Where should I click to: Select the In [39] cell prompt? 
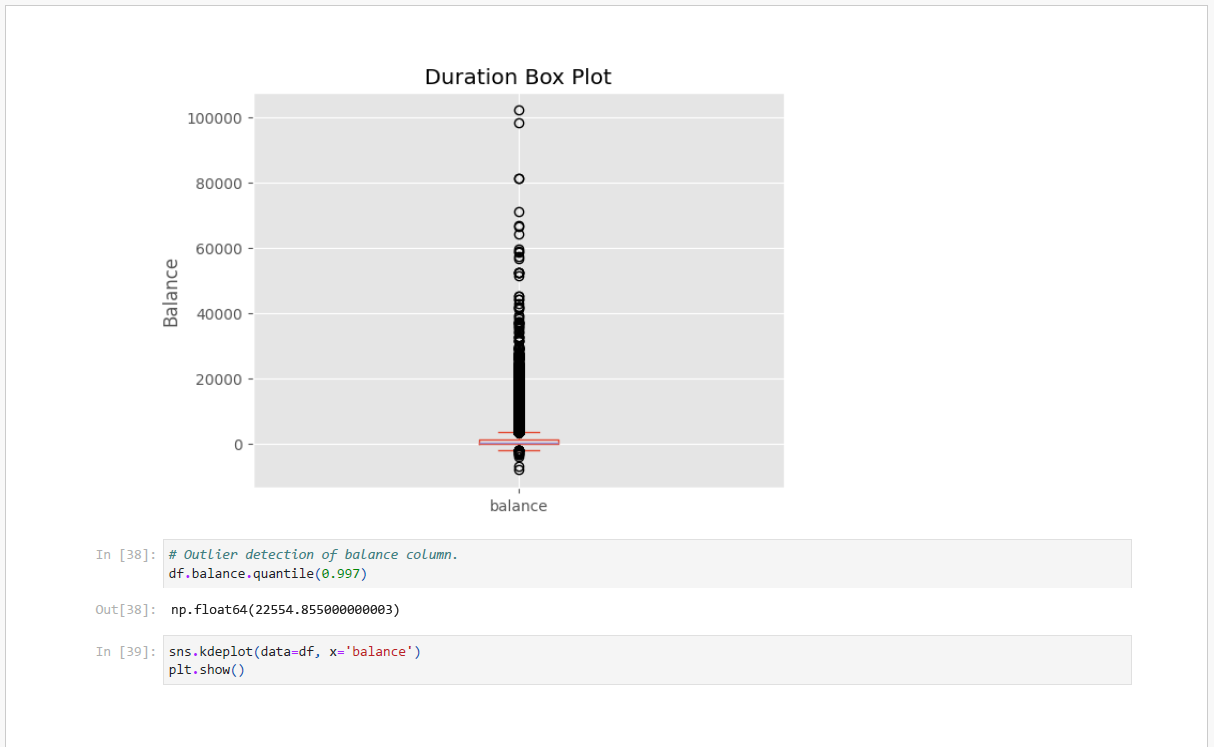125,652
